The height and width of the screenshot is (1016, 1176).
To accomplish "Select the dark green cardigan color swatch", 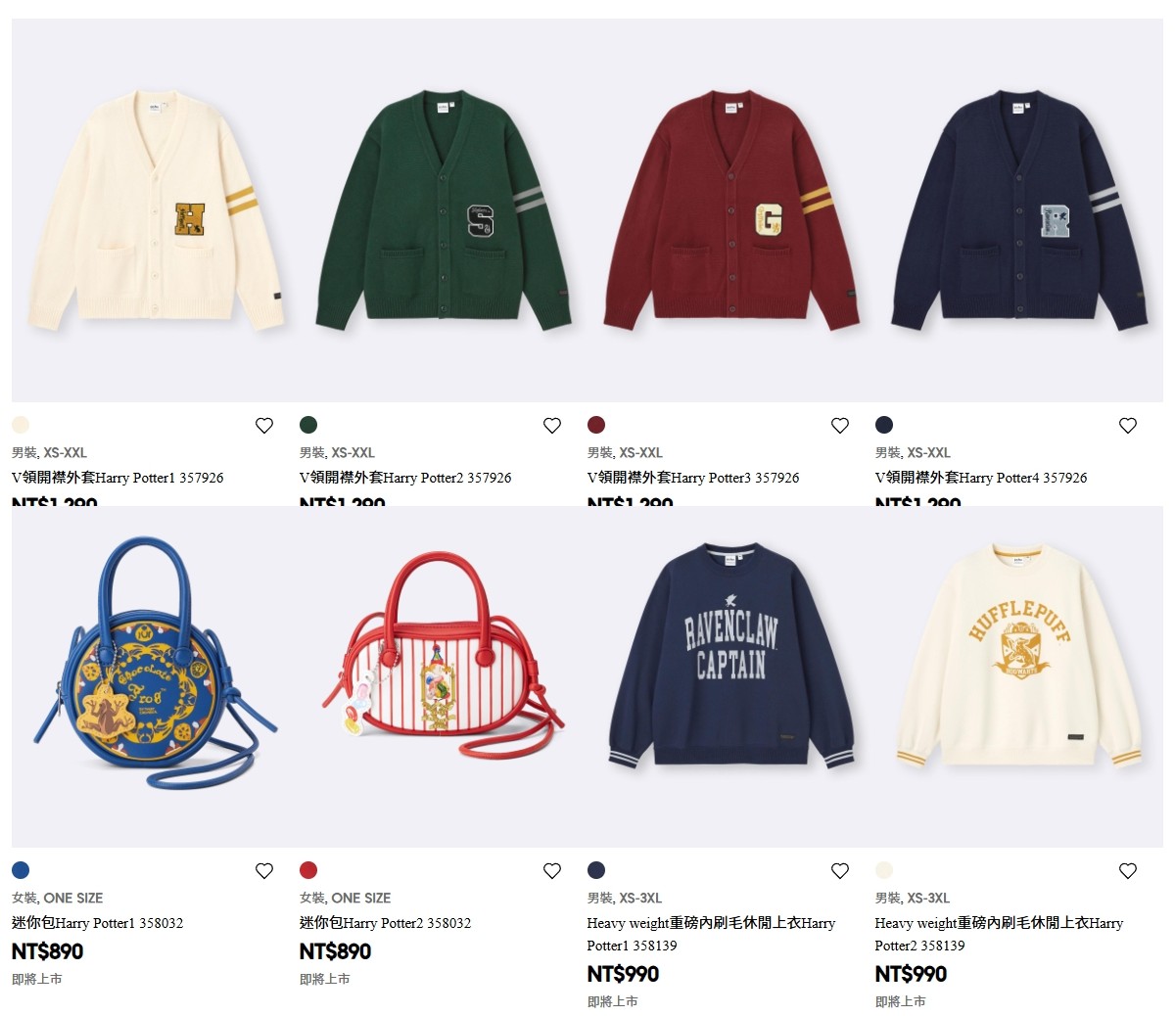I will (308, 425).
